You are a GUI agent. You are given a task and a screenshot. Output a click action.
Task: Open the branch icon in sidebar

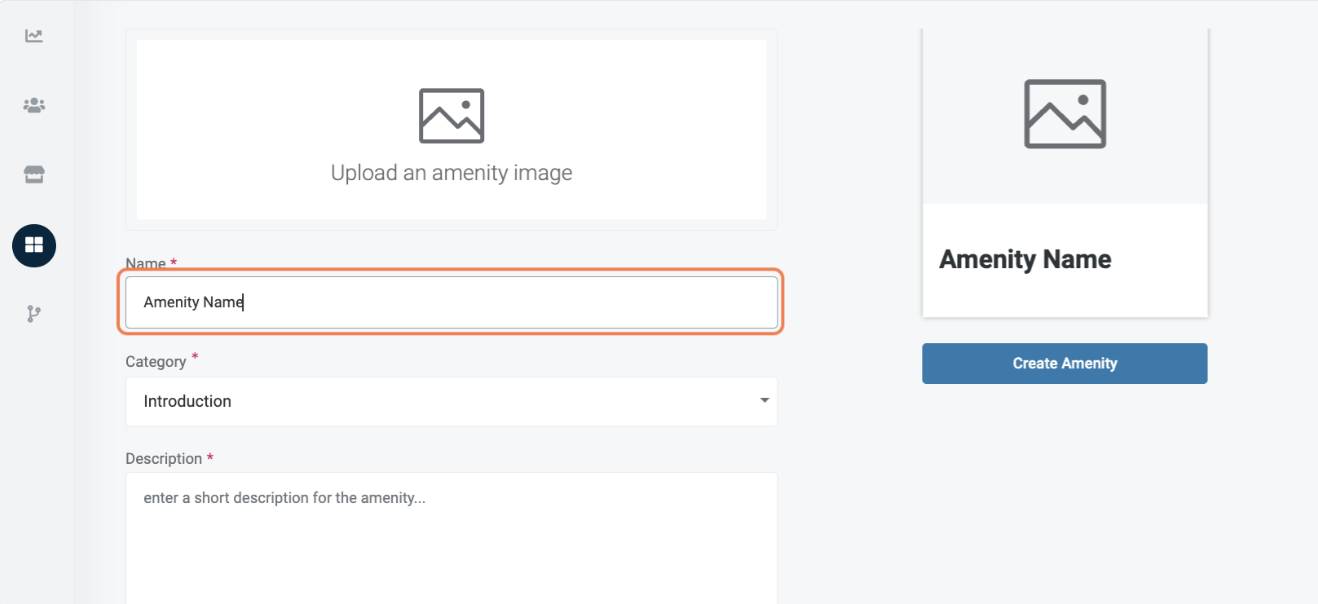coord(34,314)
